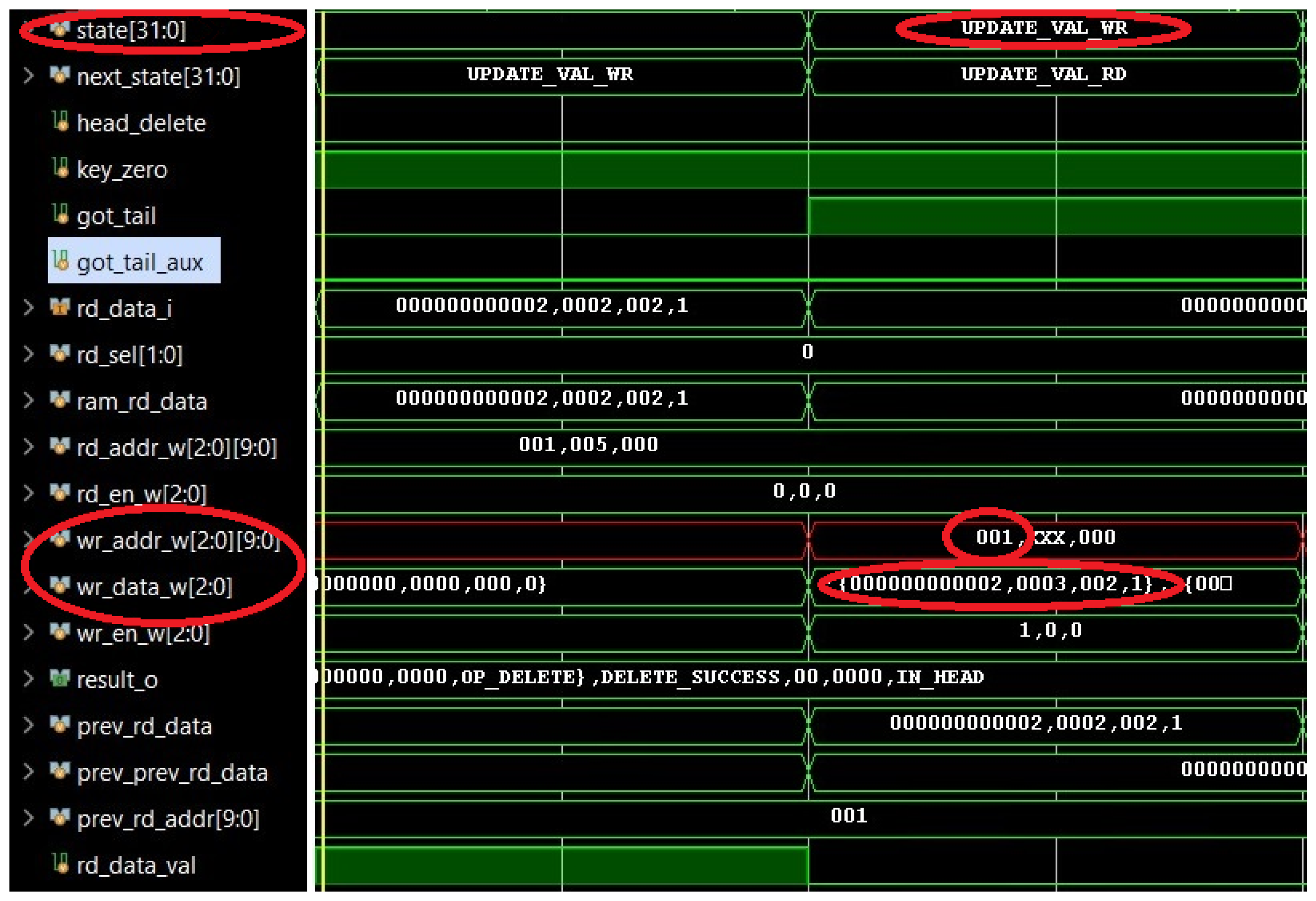Click the key_zero signal icon
Screen dimensions: 1316x901
pyautogui.click(x=61, y=168)
